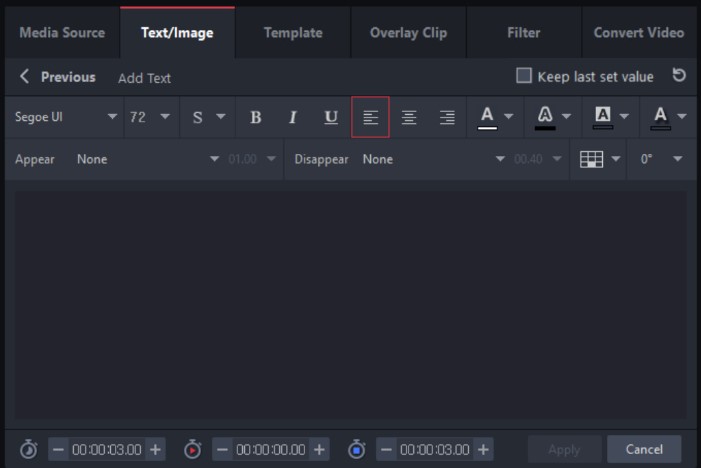Align text to the left
This screenshot has width=701, height=468.
[x=370, y=117]
